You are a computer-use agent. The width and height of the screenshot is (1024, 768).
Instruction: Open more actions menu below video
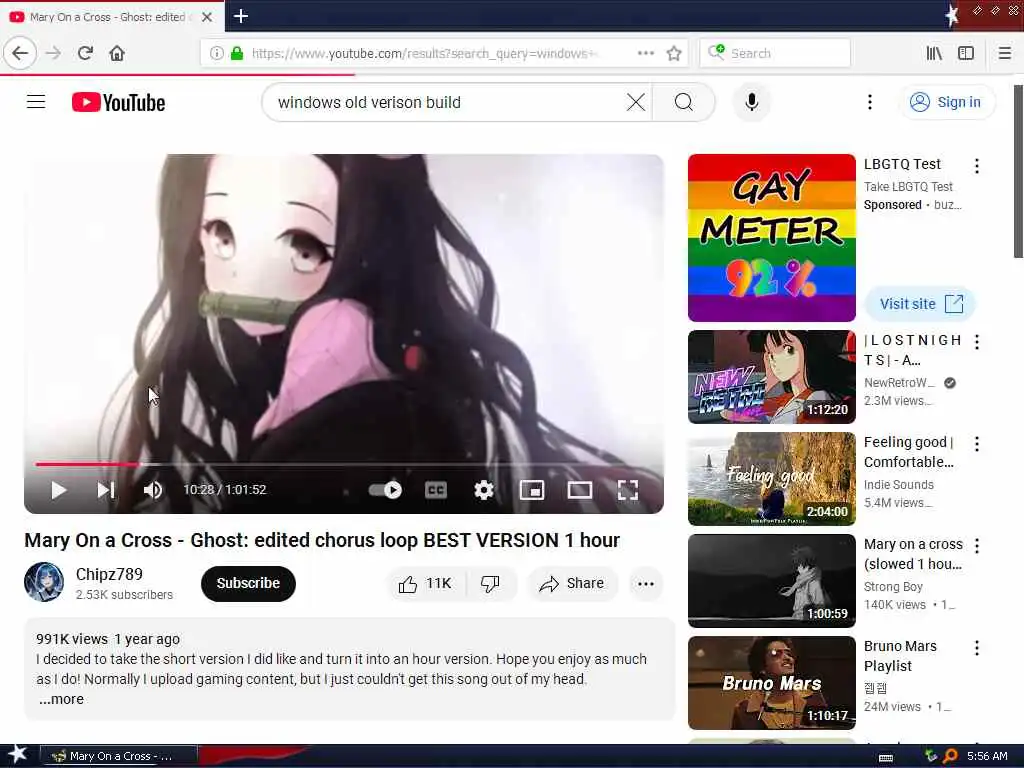point(646,583)
